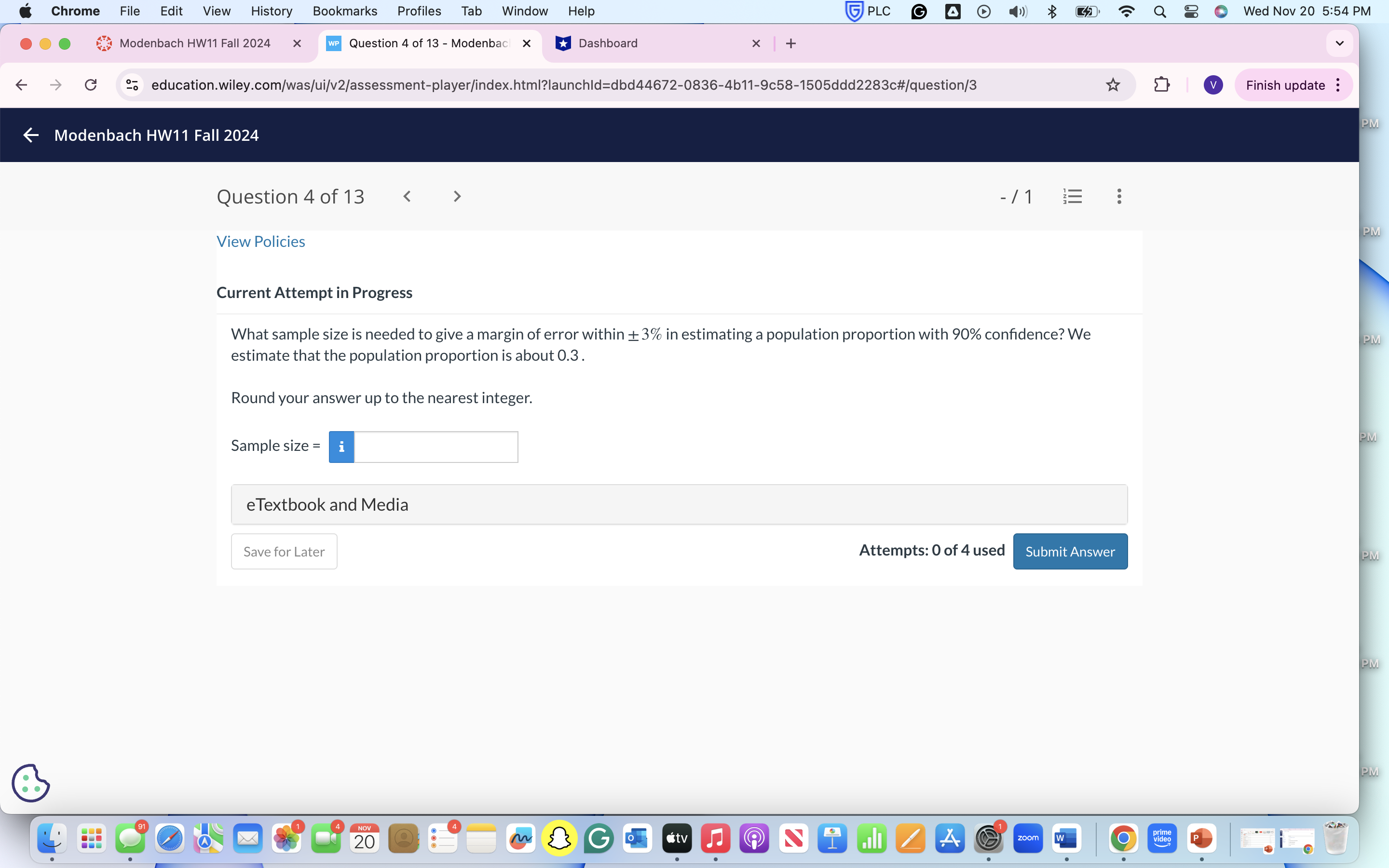The image size is (1389, 868).
Task: Open the Finish update options menu
Action: coord(1338,84)
